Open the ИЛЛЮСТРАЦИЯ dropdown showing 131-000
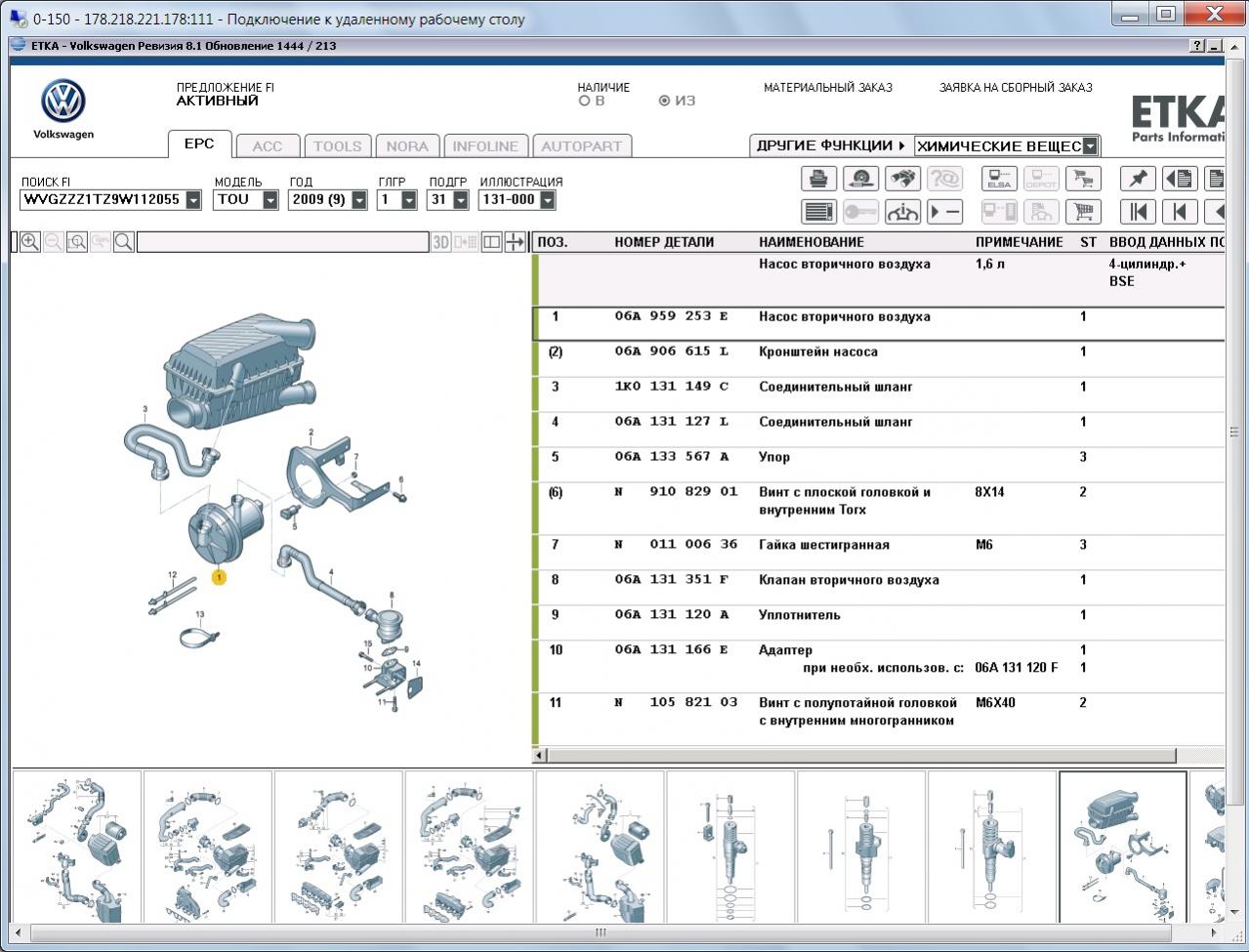 tap(548, 200)
